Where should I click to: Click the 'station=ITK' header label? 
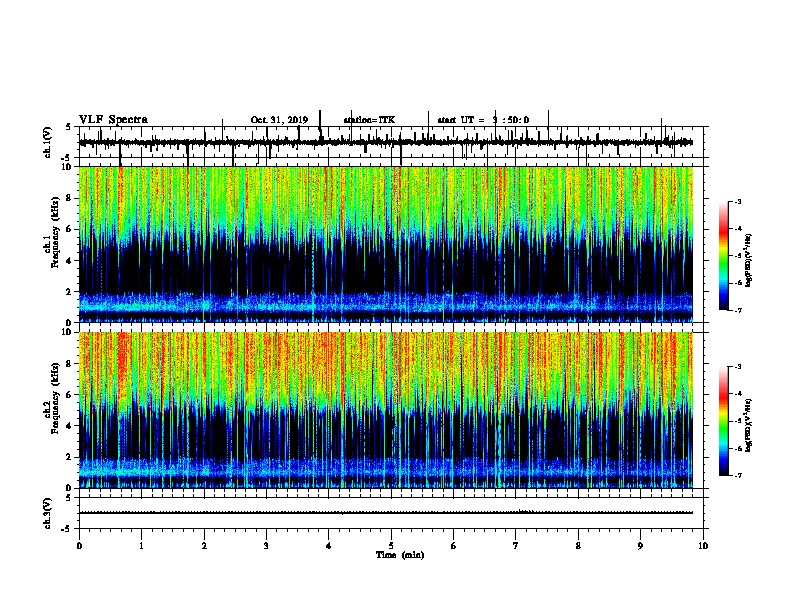click(369, 120)
